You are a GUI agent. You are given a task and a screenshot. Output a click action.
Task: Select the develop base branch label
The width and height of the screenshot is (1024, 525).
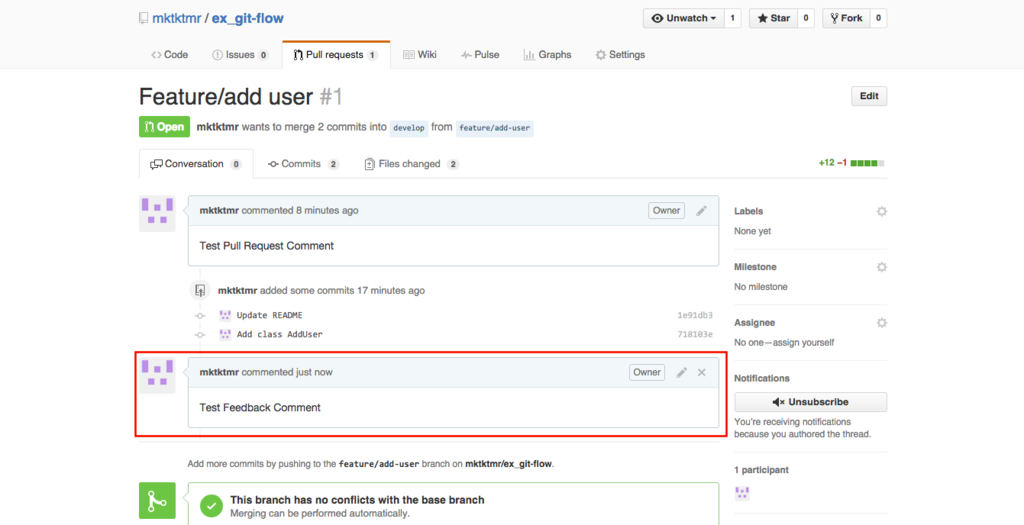409,128
